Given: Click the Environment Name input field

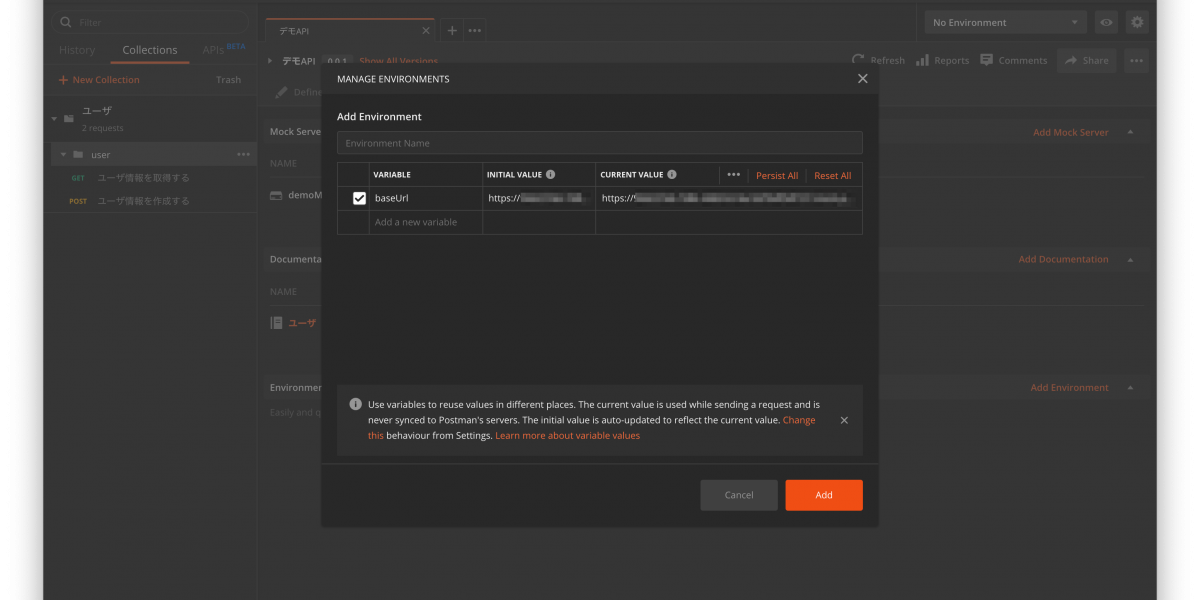Looking at the screenshot, I should click(x=599, y=143).
